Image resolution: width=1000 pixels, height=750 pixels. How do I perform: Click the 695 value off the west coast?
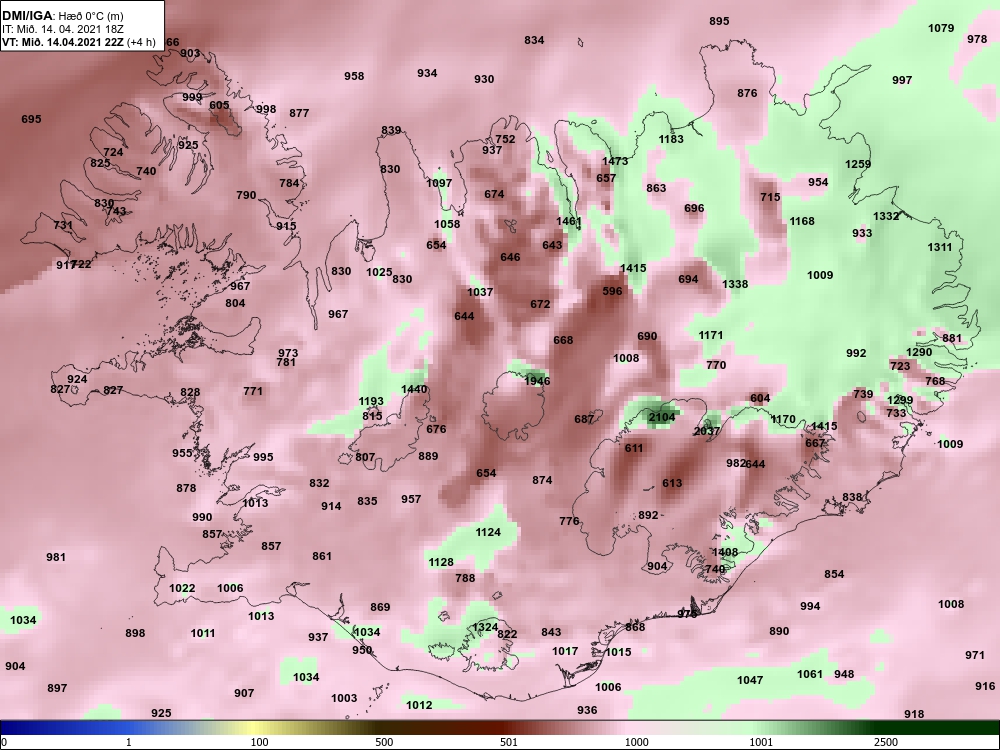coord(31,119)
